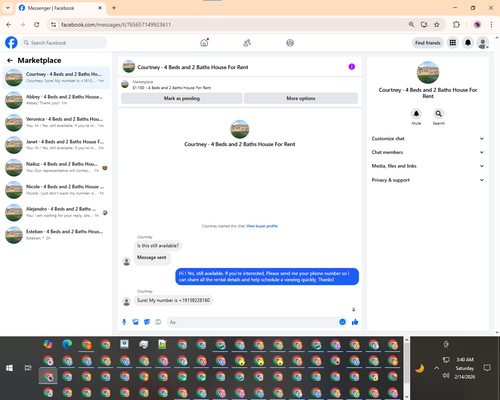Go to the Home feed icon

tap(204, 43)
